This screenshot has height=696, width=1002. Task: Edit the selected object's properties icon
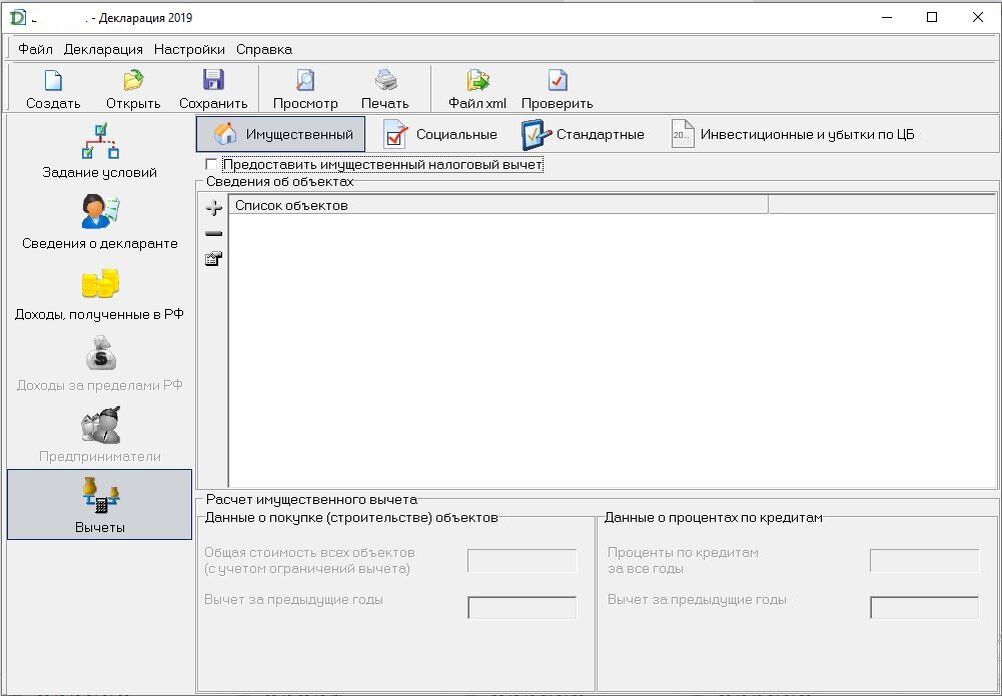tap(213, 259)
